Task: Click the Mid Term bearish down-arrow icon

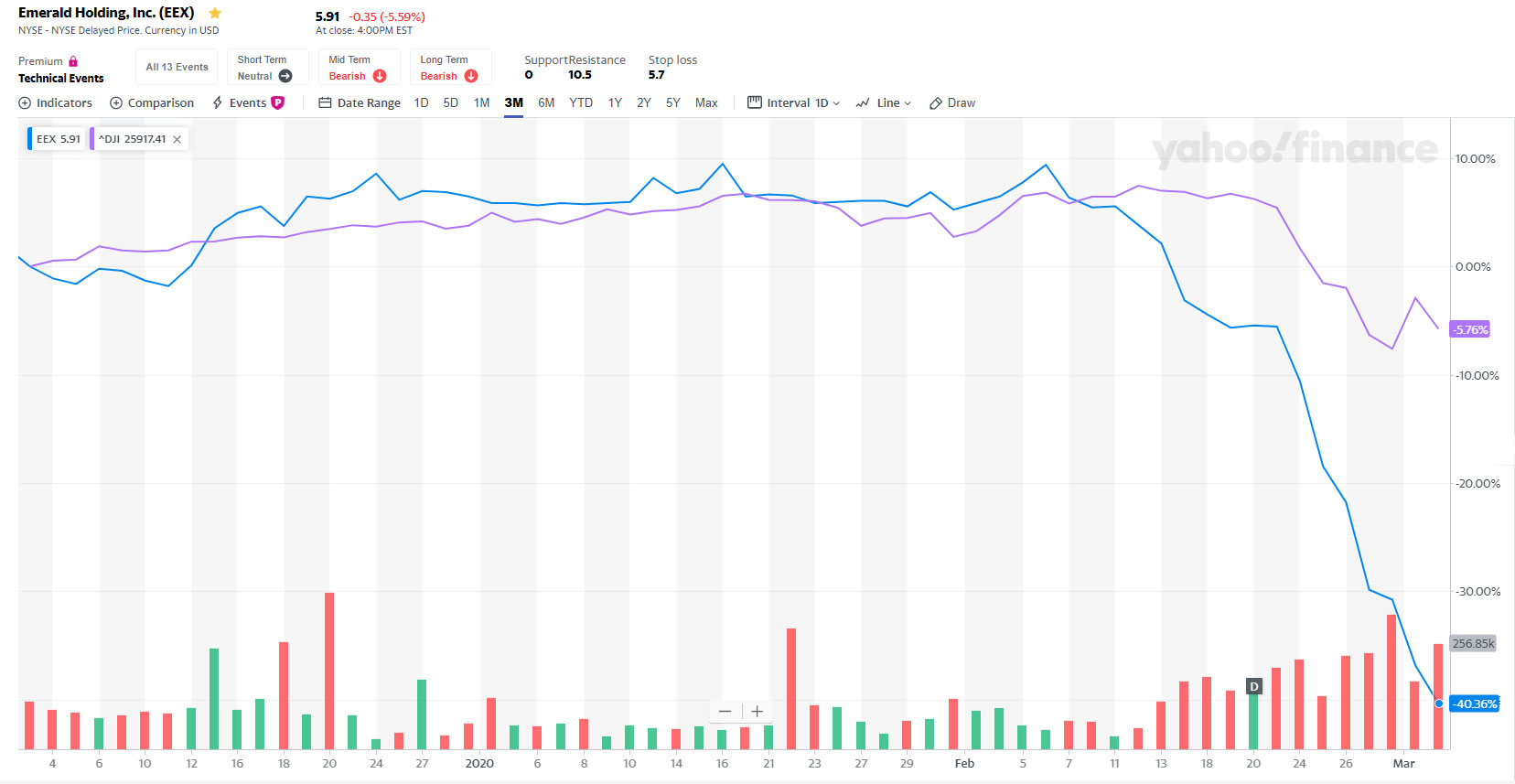Action: pyautogui.click(x=380, y=76)
